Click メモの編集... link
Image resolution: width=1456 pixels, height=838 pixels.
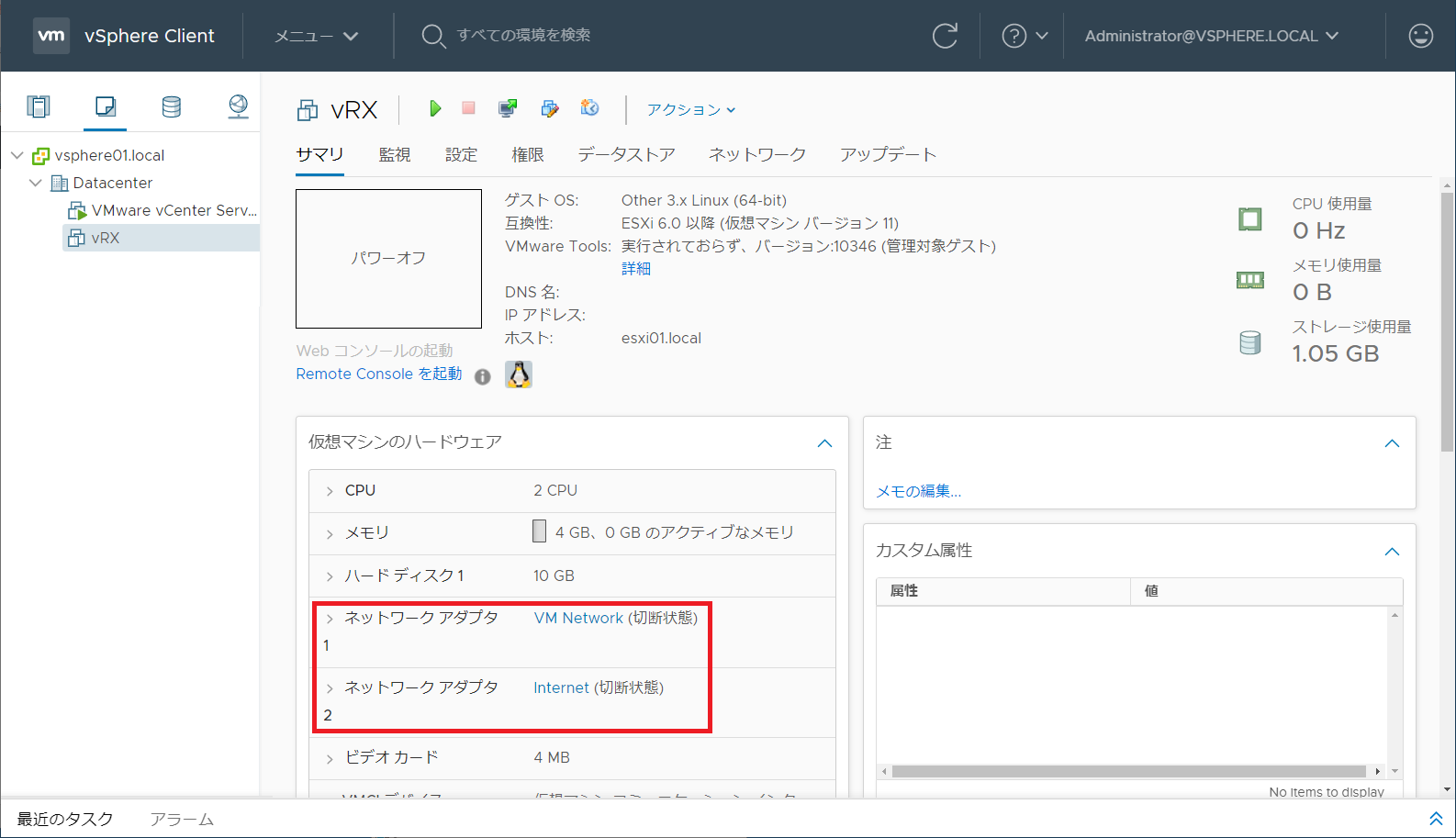pyautogui.click(x=918, y=491)
